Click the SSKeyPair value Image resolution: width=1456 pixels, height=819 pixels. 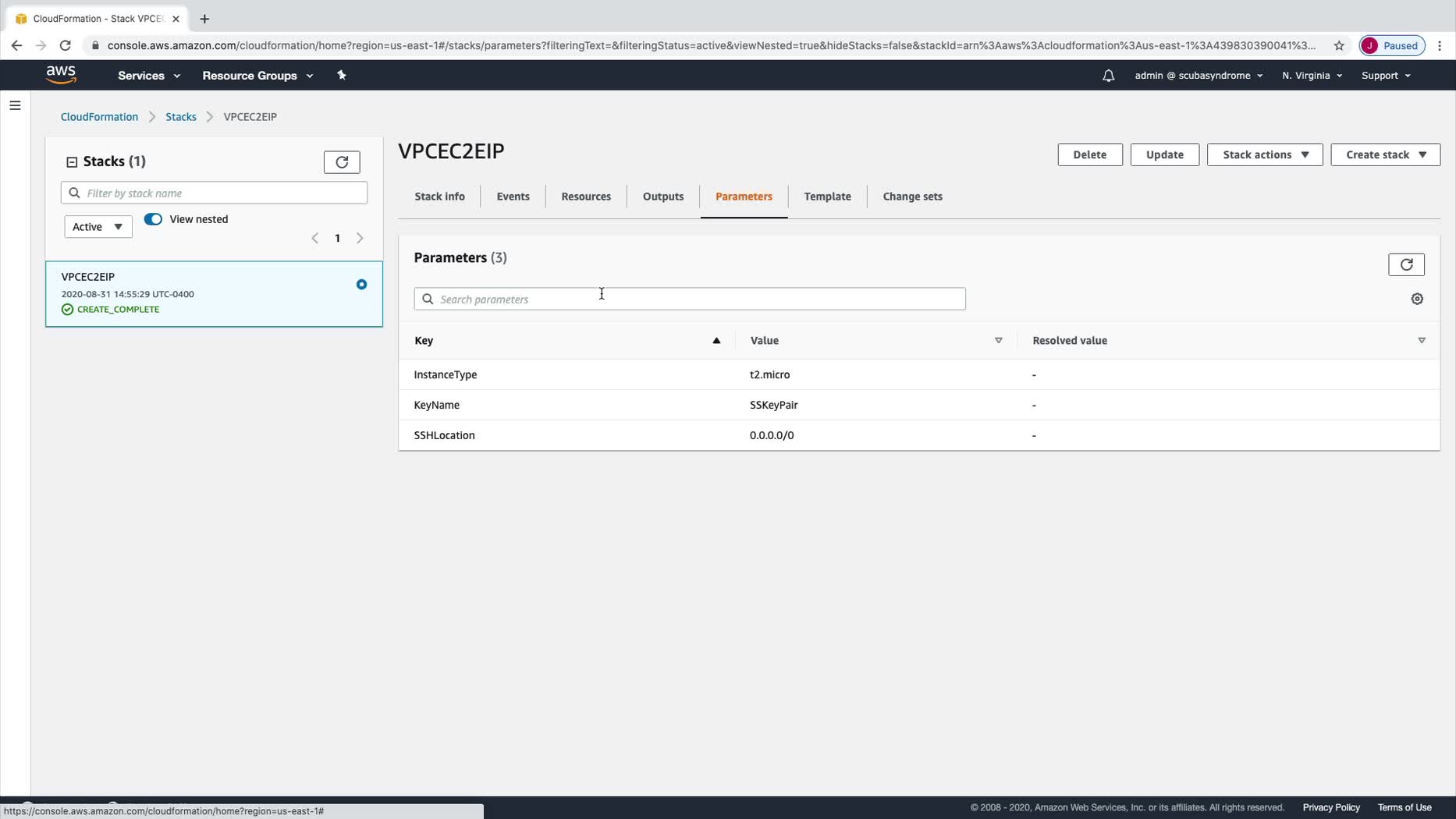773,405
